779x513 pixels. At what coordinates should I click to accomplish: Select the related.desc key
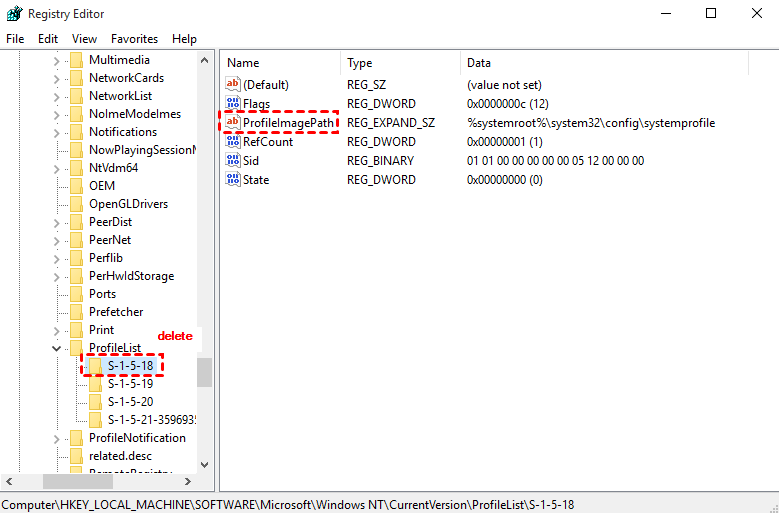point(120,456)
